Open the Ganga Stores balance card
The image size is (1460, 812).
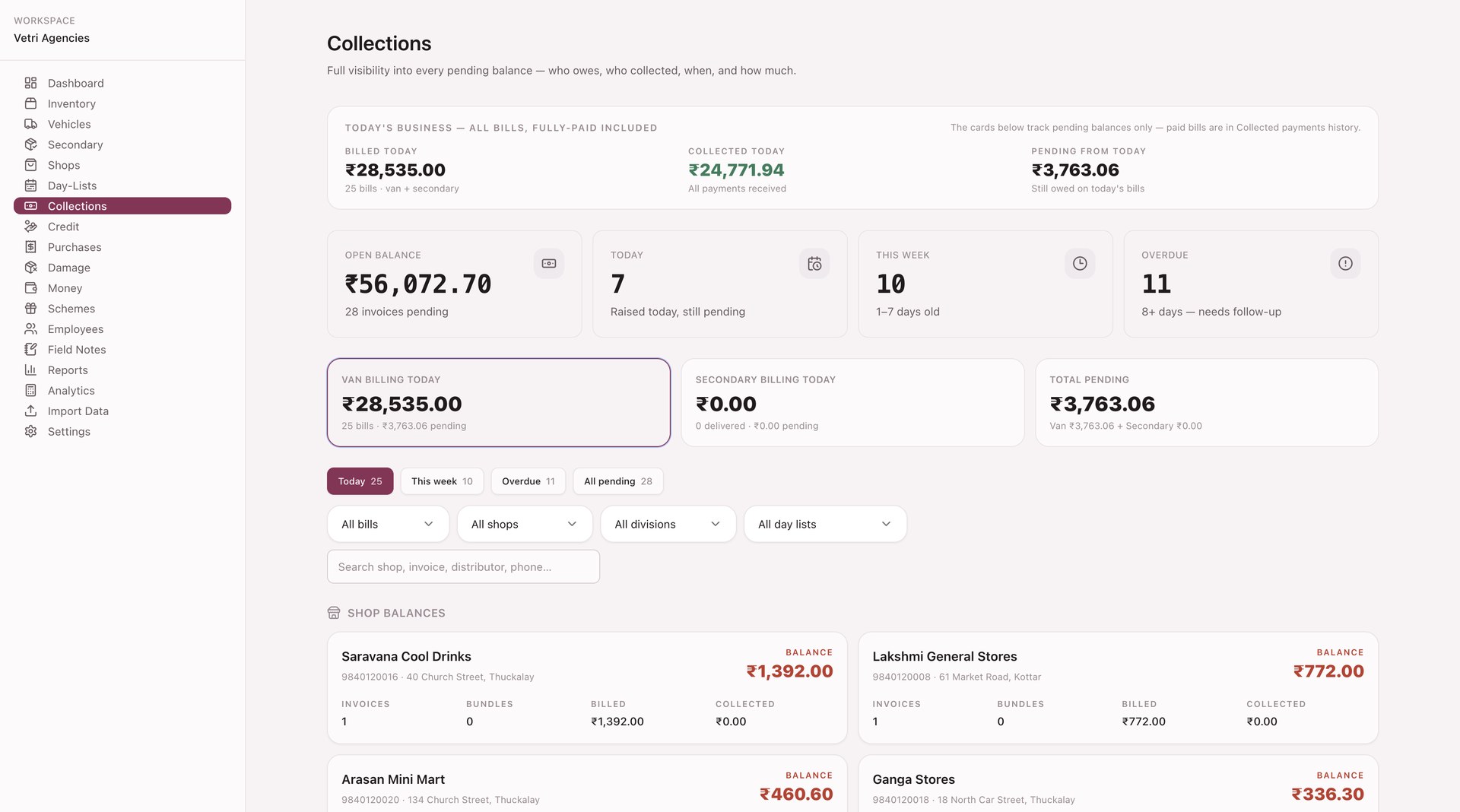click(x=1118, y=784)
